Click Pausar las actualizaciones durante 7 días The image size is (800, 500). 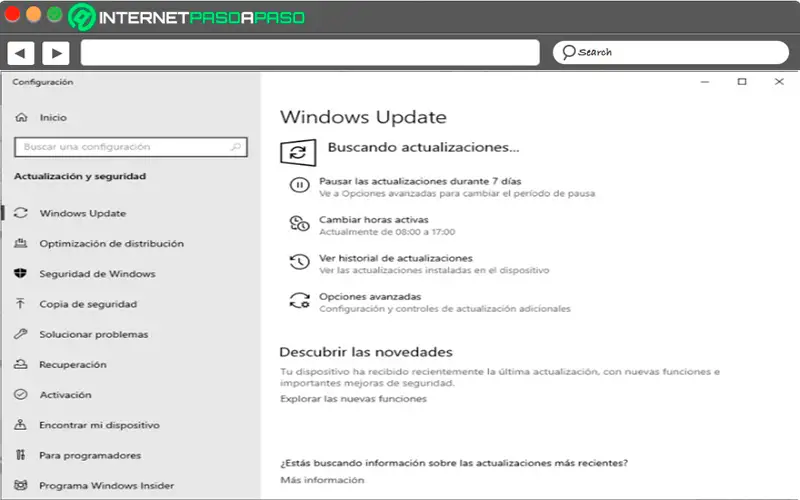point(420,181)
